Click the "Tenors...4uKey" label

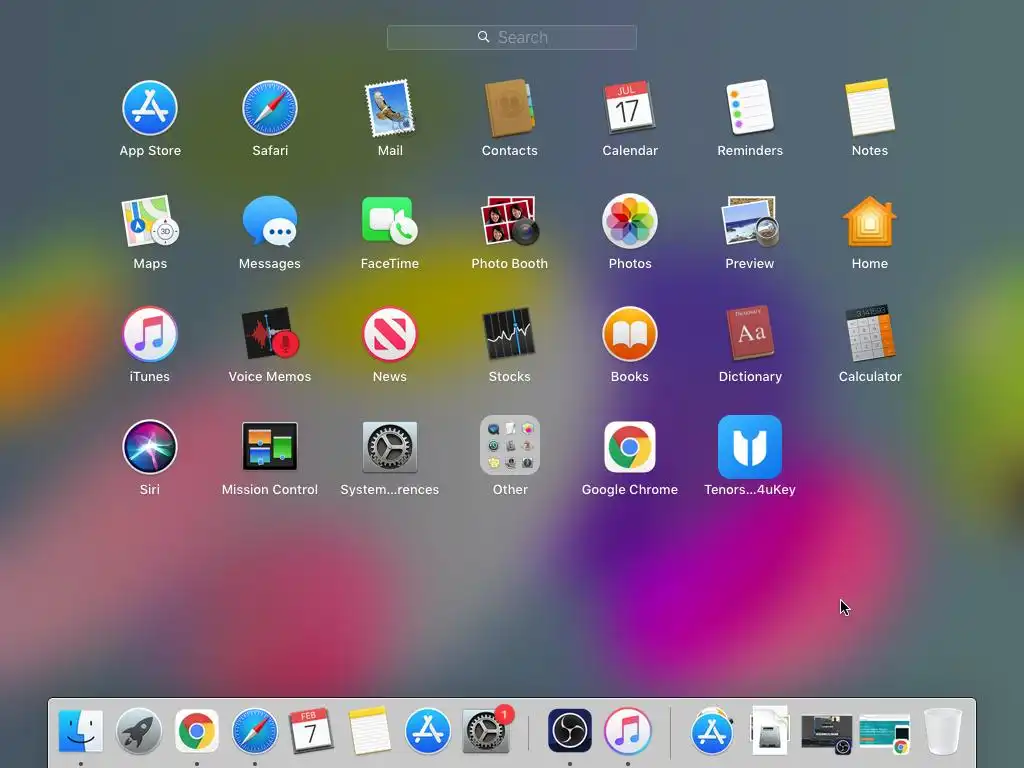750,490
